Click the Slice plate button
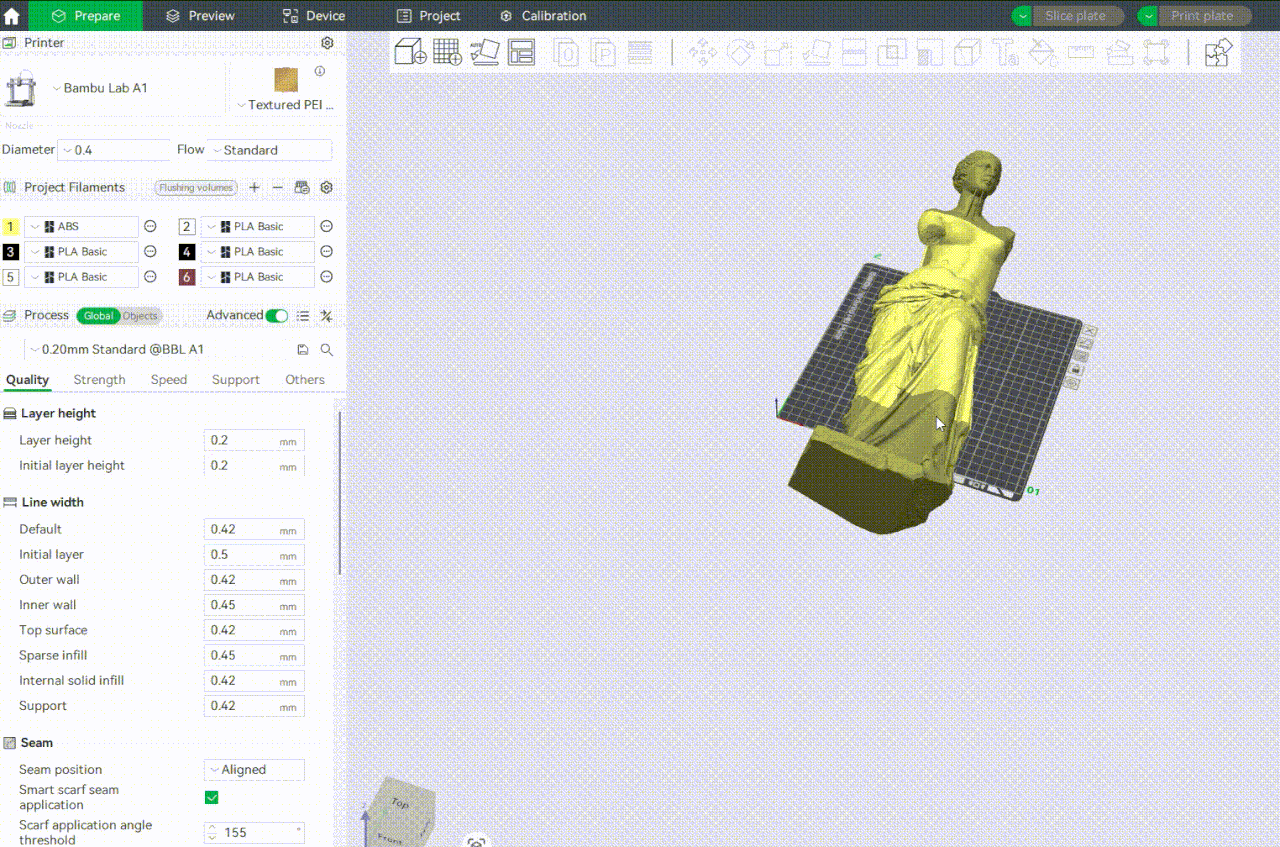 tap(1079, 16)
